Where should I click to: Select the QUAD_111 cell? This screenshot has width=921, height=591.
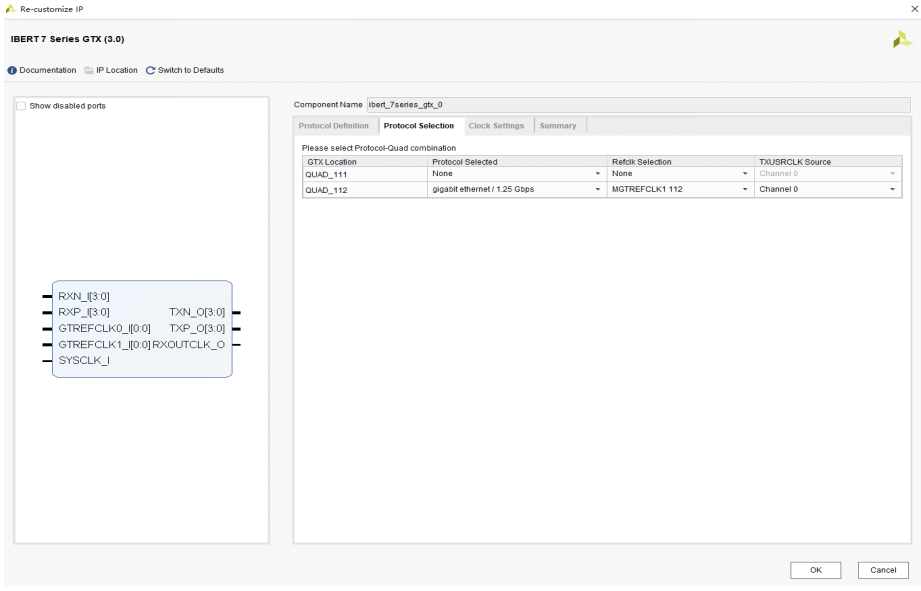[365, 174]
